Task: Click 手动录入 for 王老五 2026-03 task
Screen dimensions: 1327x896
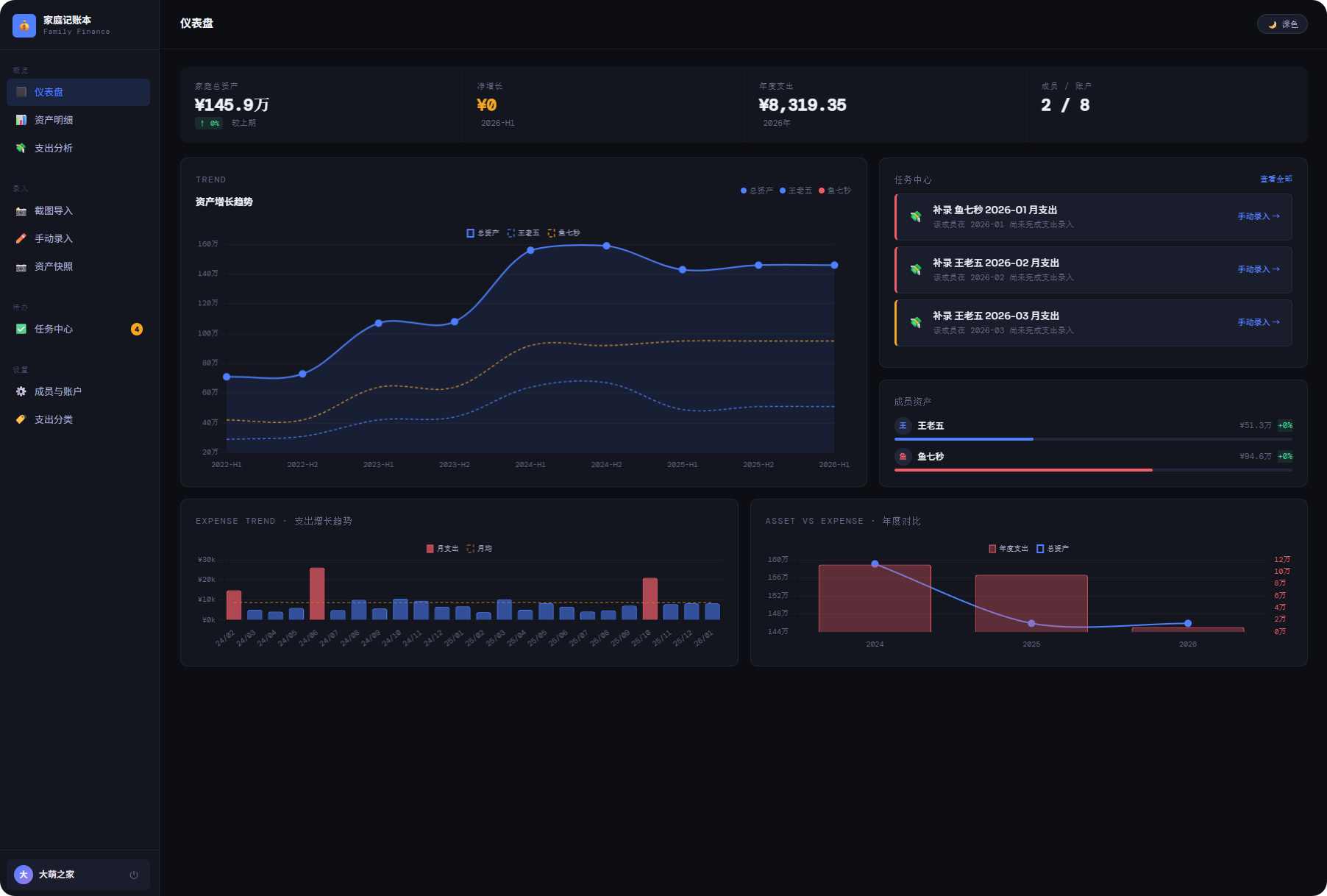Action: [1258, 322]
